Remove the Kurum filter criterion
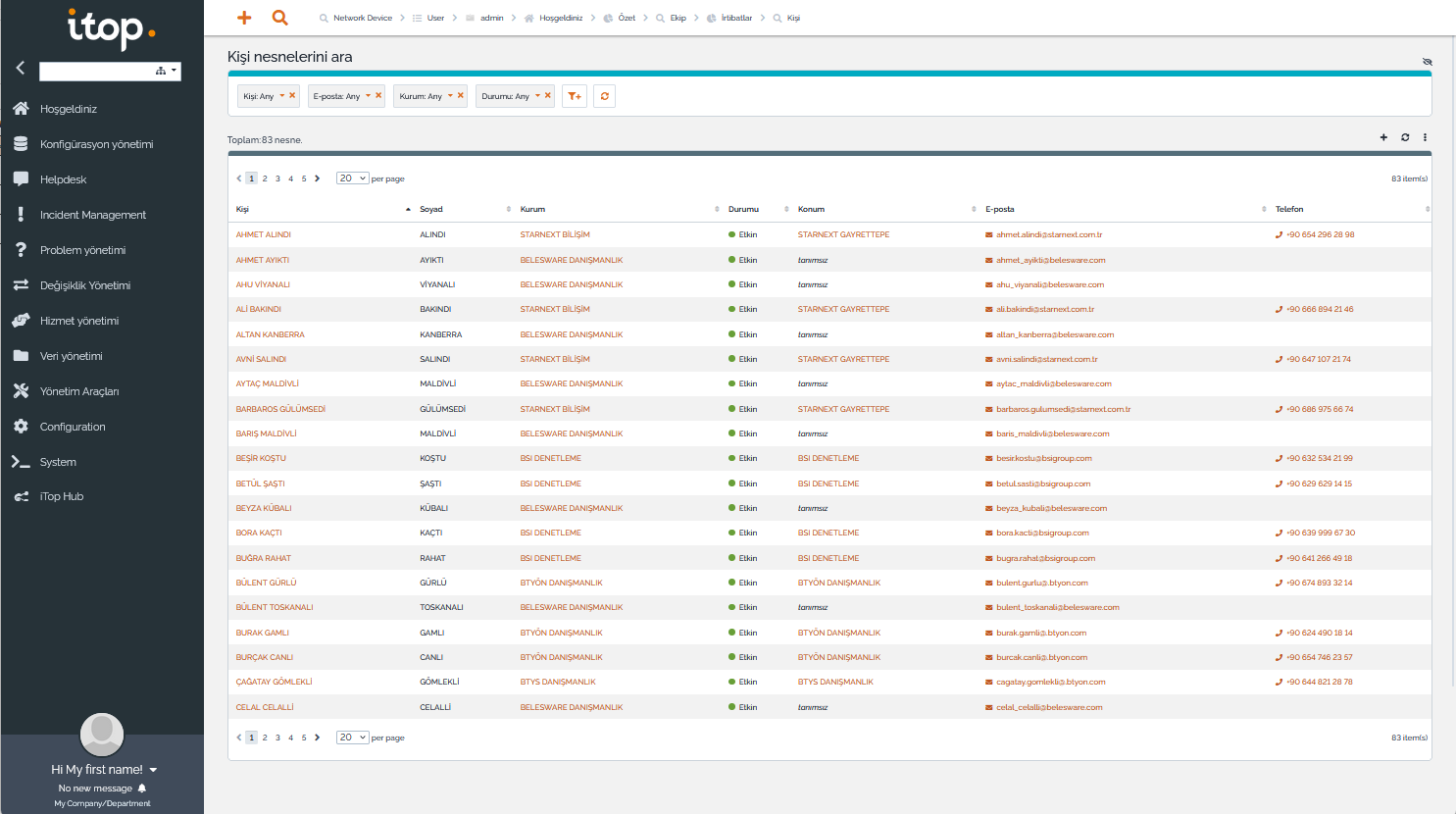 (459, 96)
